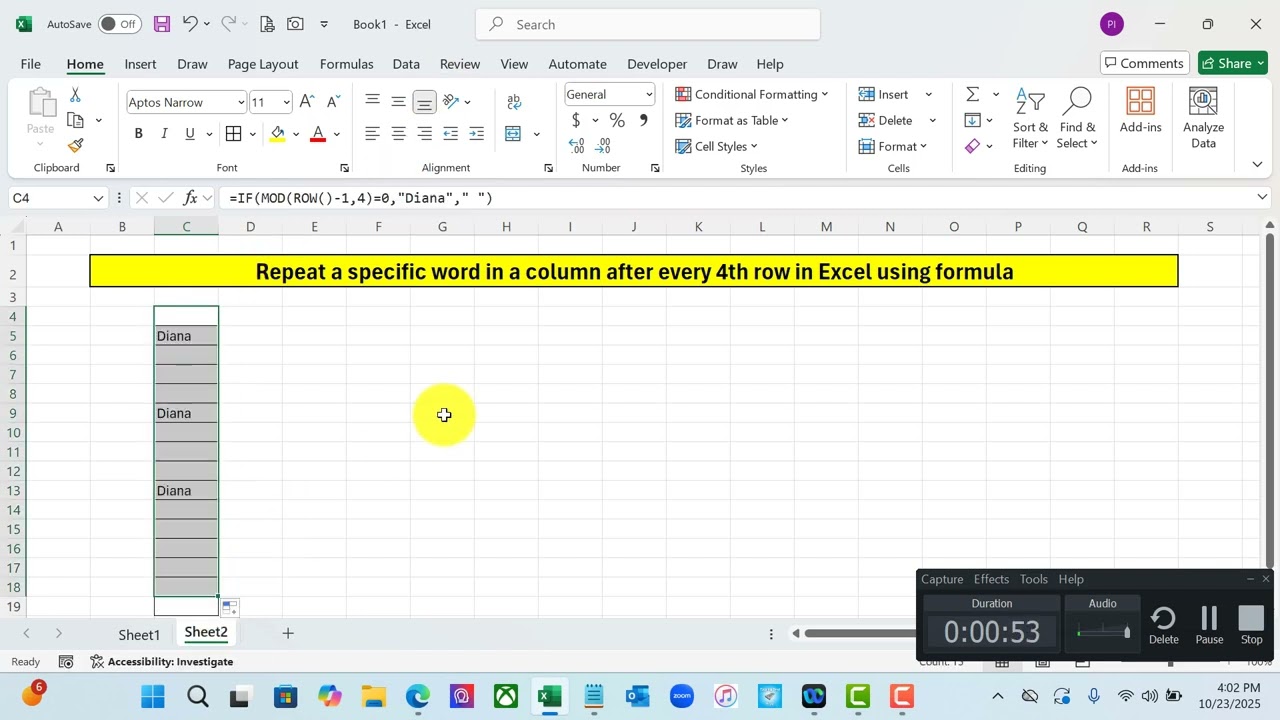This screenshot has width=1280, height=720.
Task: Click the vertical scrollbar thumb
Action: point(1270,400)
